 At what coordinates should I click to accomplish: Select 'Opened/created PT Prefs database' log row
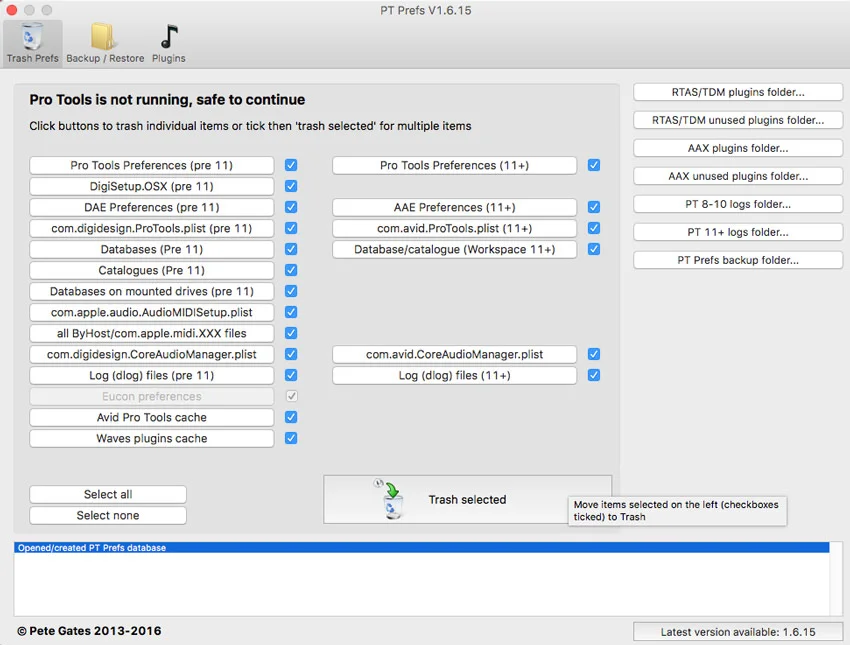(422, 547)
